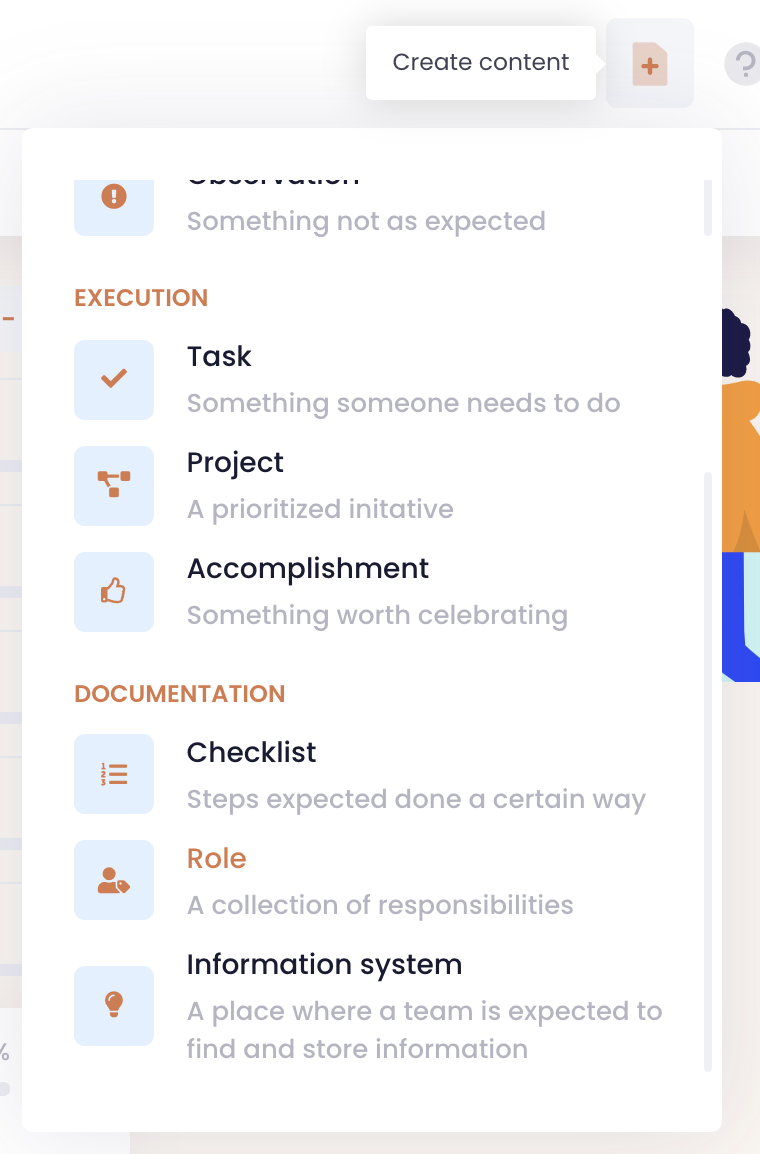Viewport: 760px width, 1154px height.
Task: Choose the Project menu entry
Action: (x=235, y=463)
